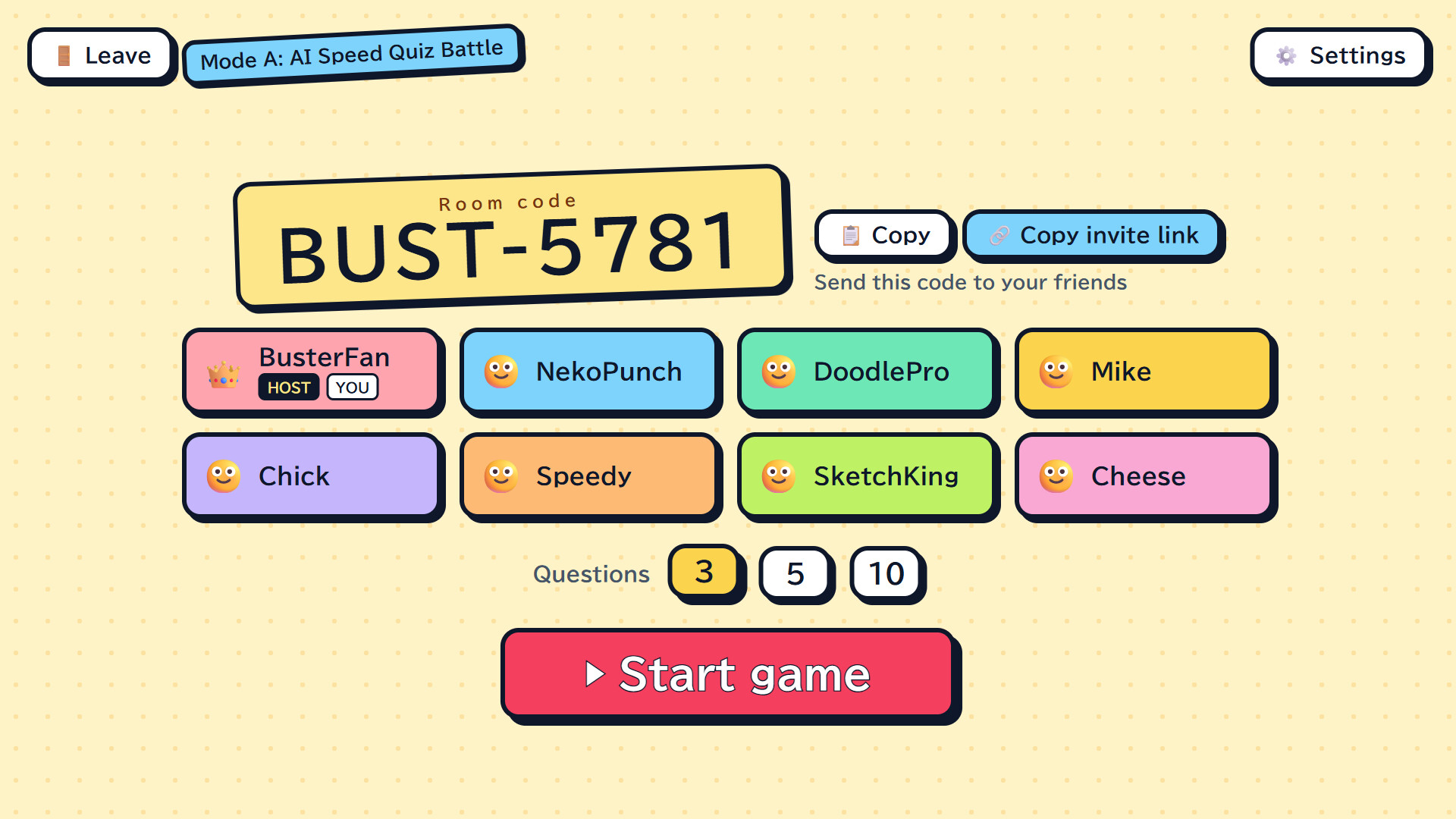The width and height of the screenshot is (1456, 819).
Task: Click the SketchKing player name
Action: [886, 476]
